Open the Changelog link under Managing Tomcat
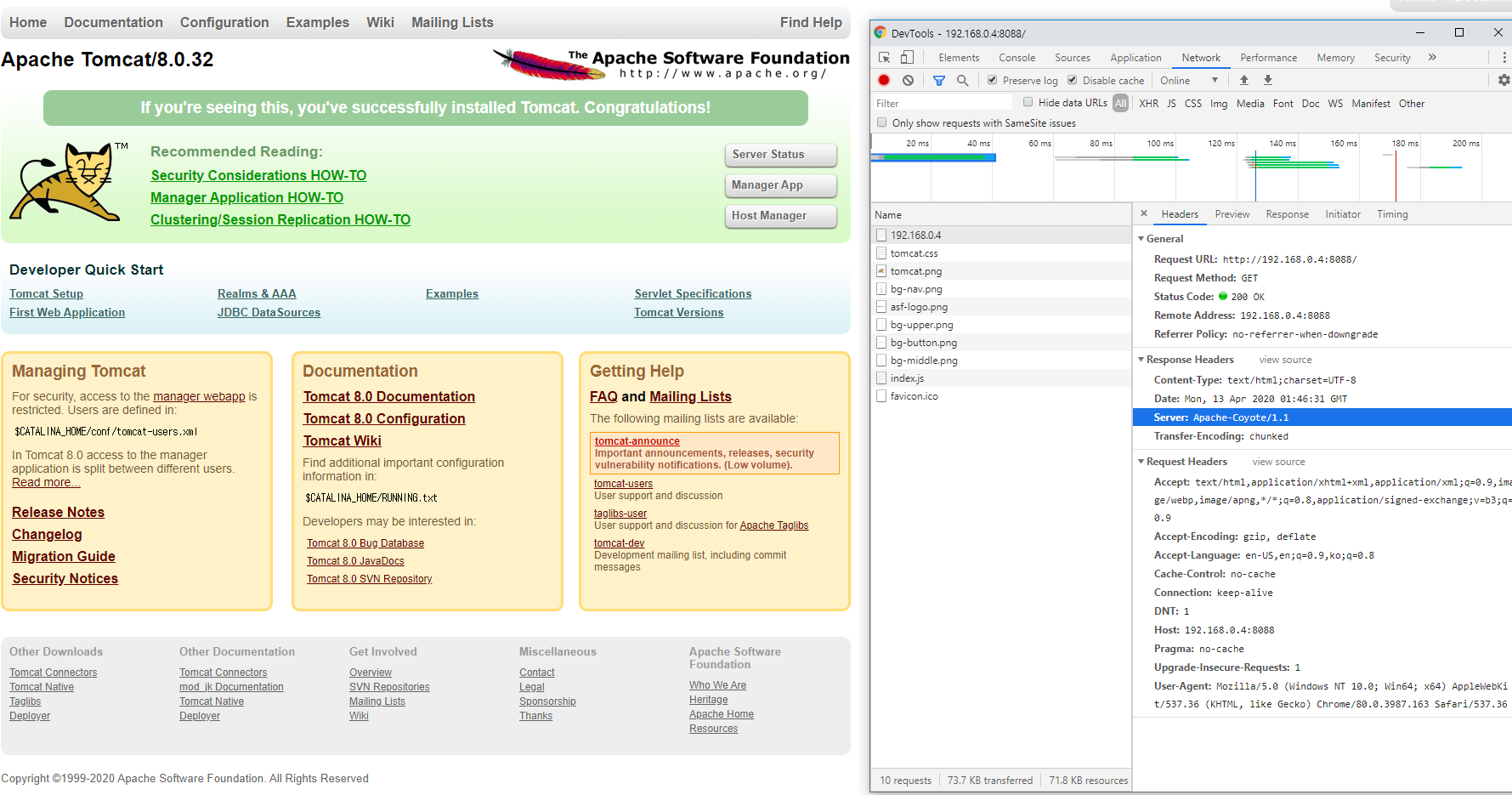Screen dimensions: 1512x795 pos(47,534)
